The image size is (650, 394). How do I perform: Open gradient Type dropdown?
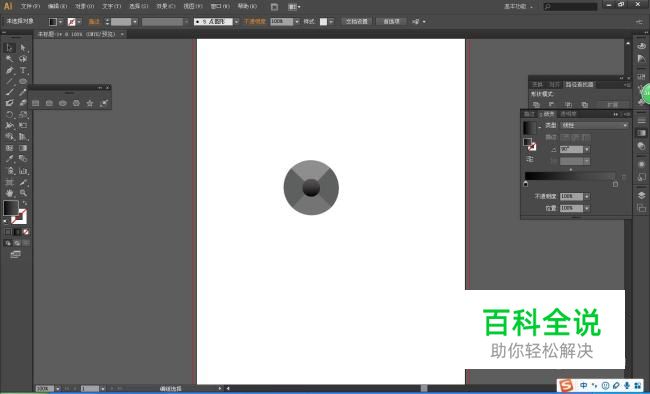click(594, 125)
